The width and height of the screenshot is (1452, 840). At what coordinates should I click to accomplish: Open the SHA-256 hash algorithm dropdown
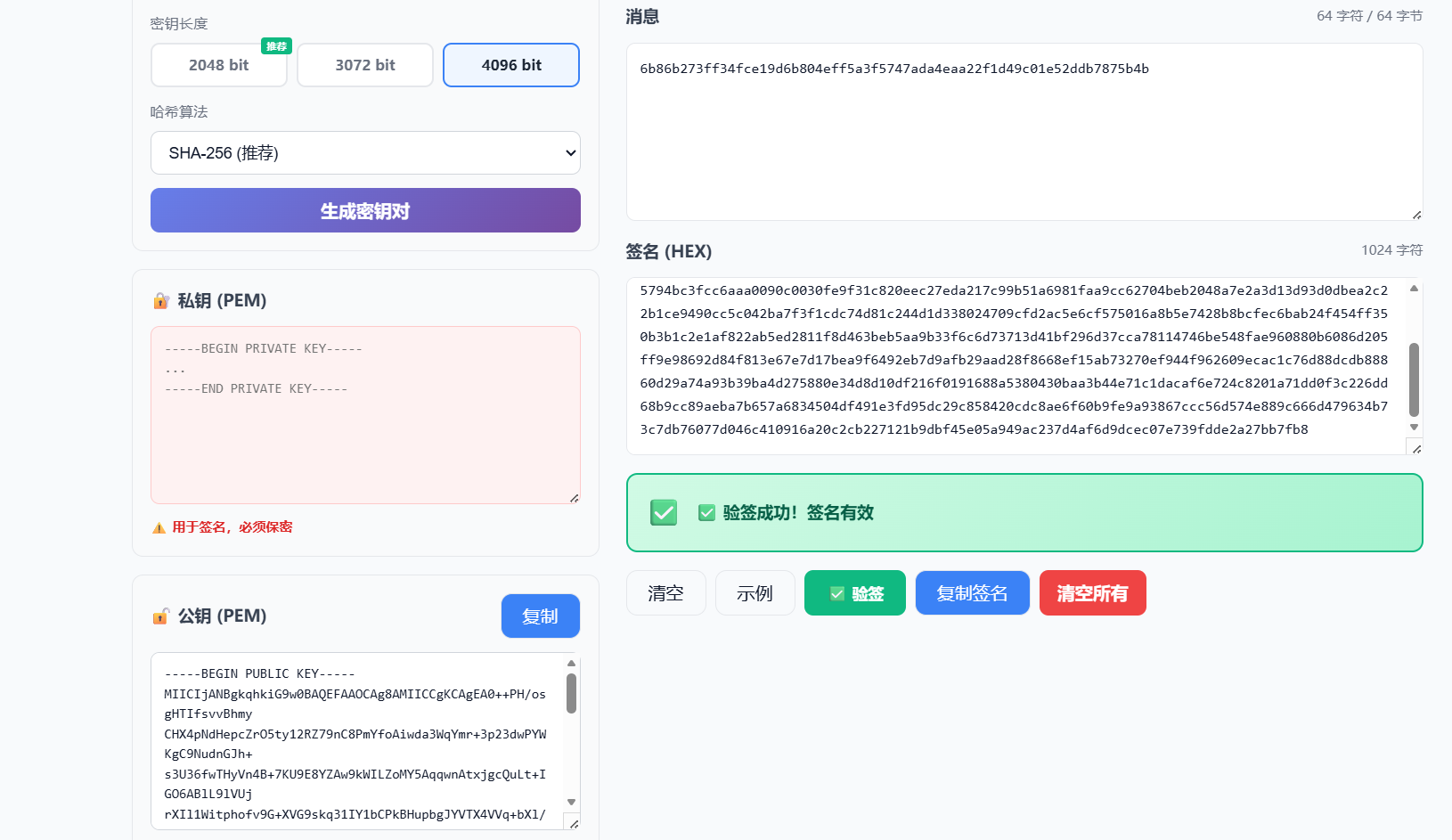365,153
